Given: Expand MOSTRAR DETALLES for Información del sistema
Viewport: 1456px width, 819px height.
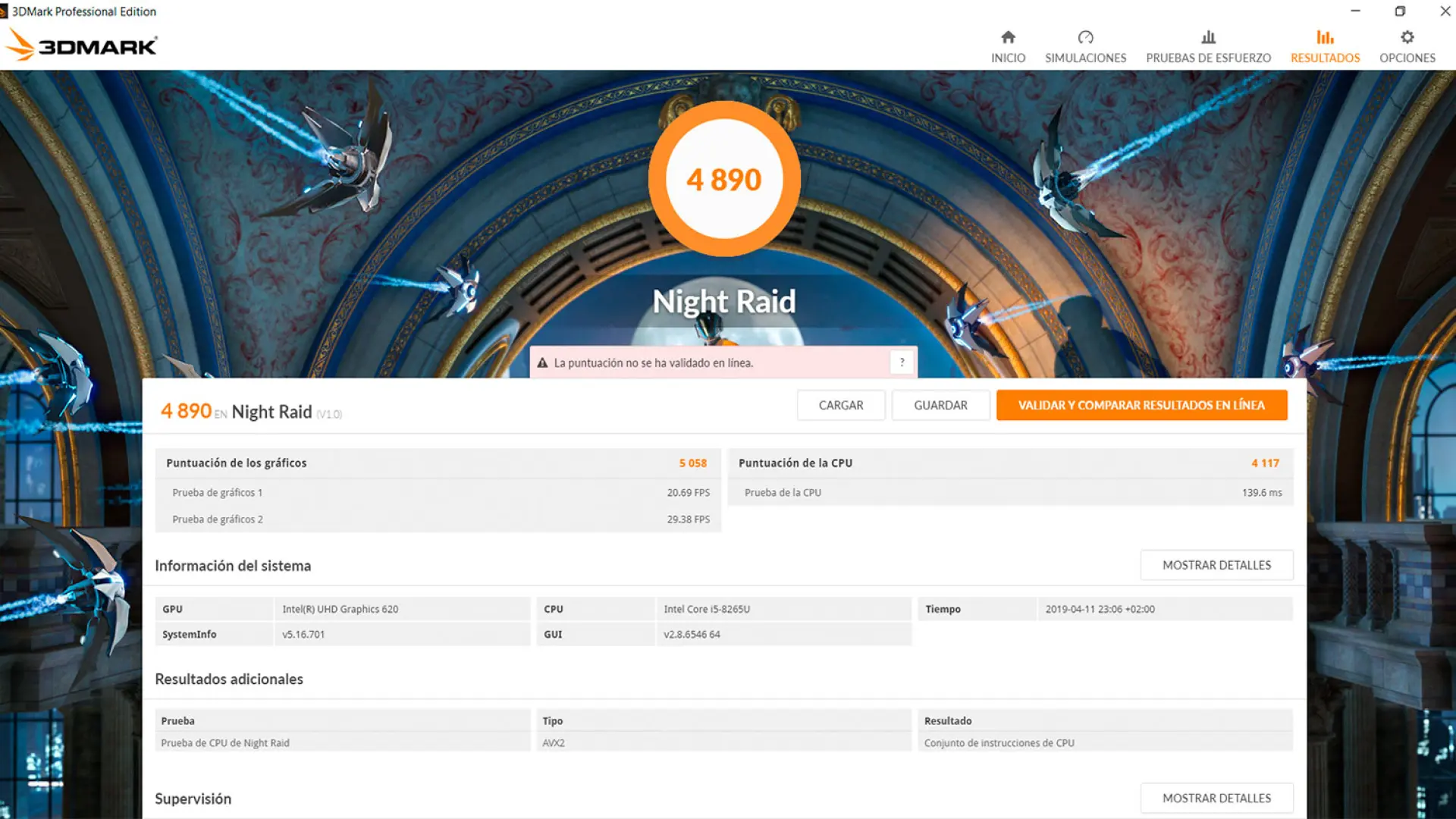Looking at the screenshot, I should click(1216, 565).
